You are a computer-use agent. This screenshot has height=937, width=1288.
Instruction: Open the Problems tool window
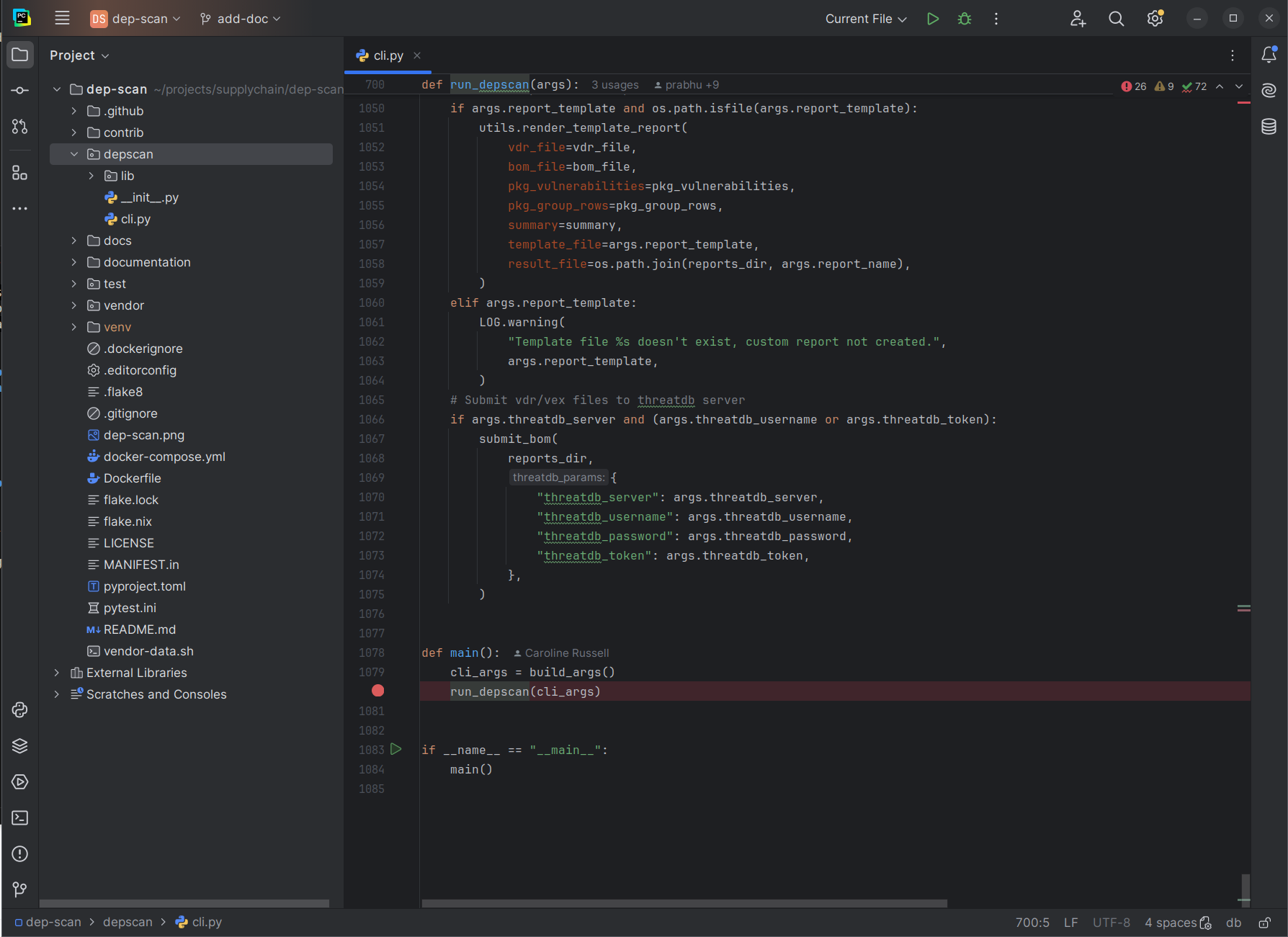20,854
